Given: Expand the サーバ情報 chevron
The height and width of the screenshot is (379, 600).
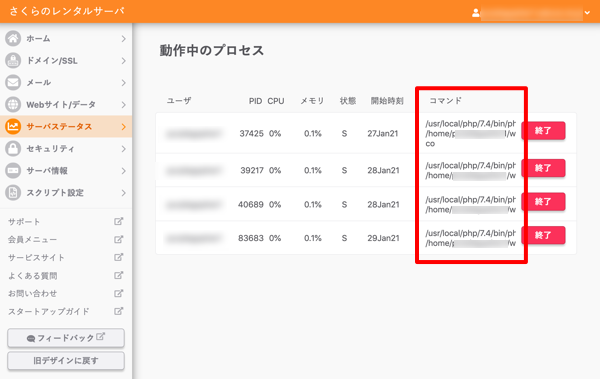Looking at the screenshot, I should [123, 171].
